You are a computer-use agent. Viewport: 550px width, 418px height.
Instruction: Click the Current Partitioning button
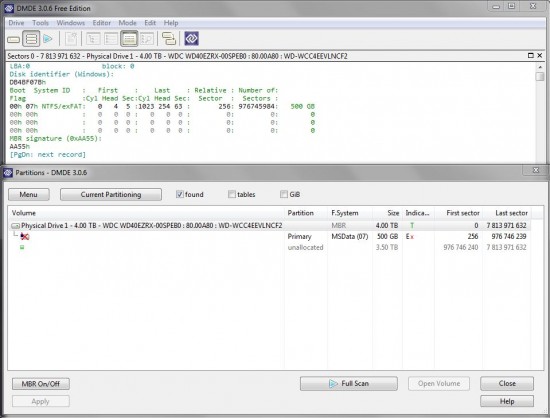point(111,195)
